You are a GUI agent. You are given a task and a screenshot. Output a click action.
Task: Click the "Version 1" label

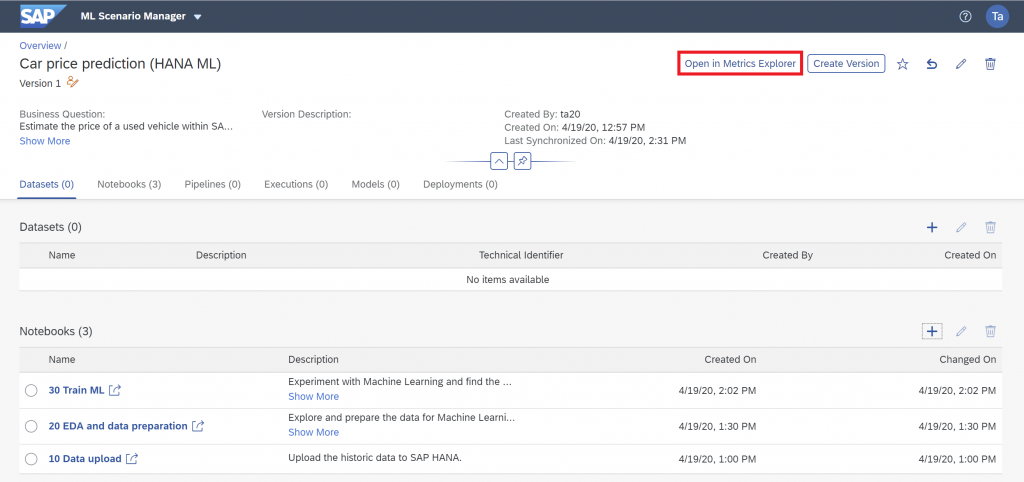pyautogui.click(x=40, y=83)
